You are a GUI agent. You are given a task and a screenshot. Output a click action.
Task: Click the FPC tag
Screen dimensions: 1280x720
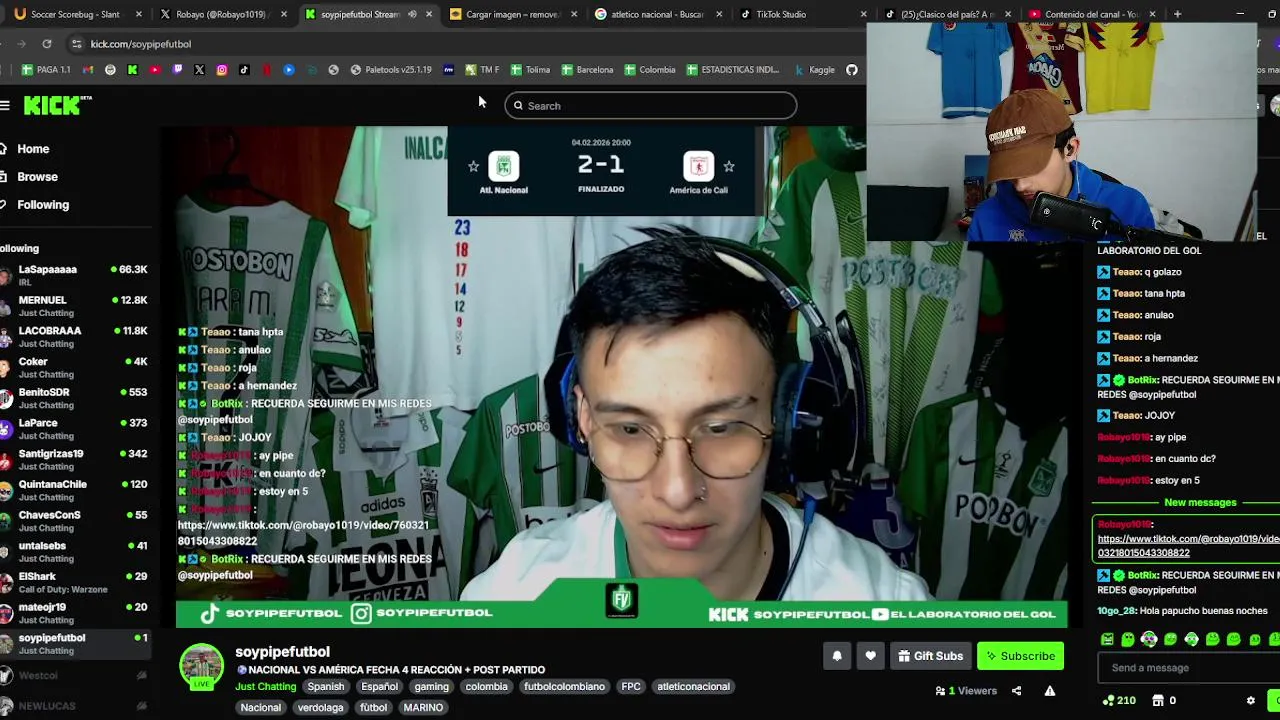(631, 687)
